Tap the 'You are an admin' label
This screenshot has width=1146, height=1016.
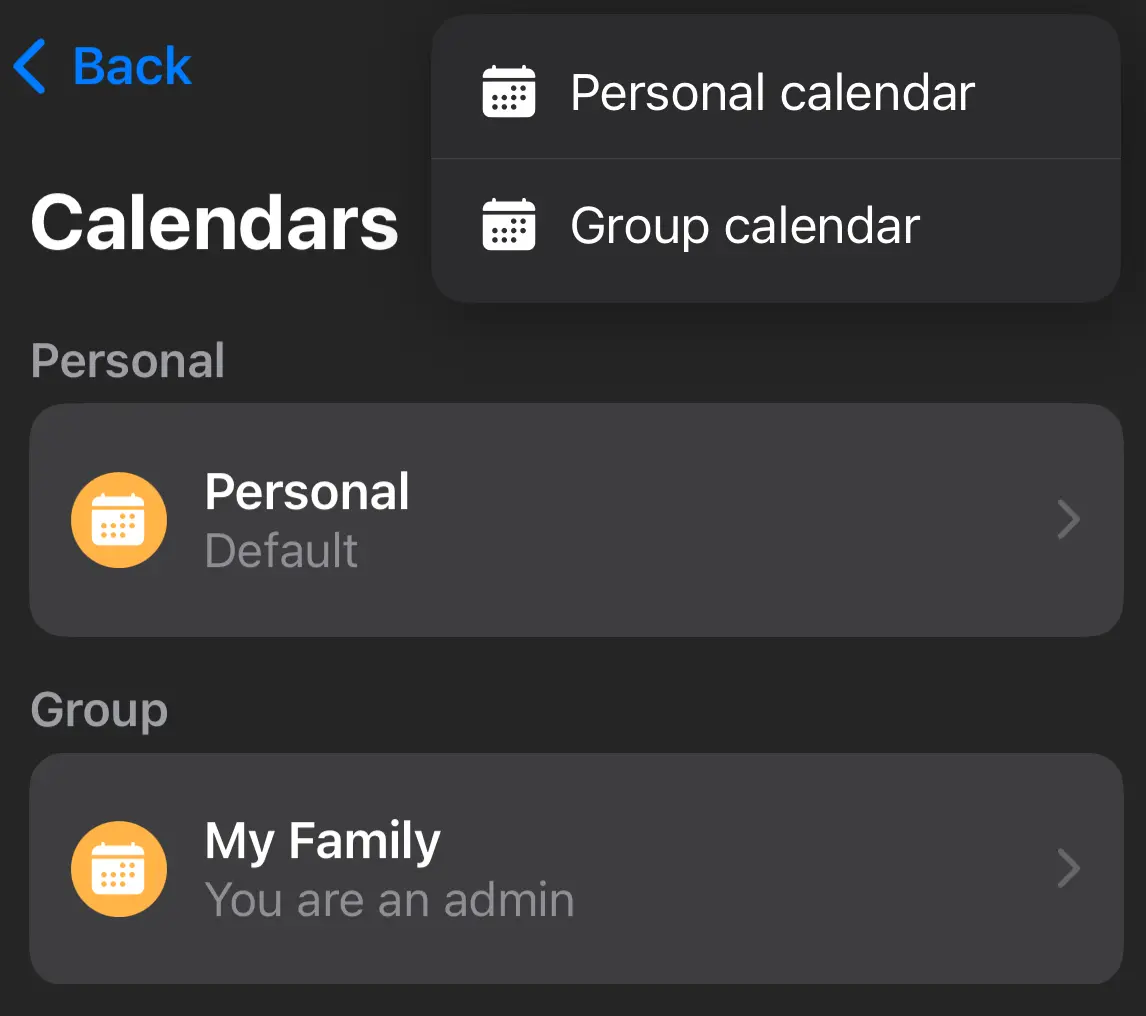pos(389,899)
